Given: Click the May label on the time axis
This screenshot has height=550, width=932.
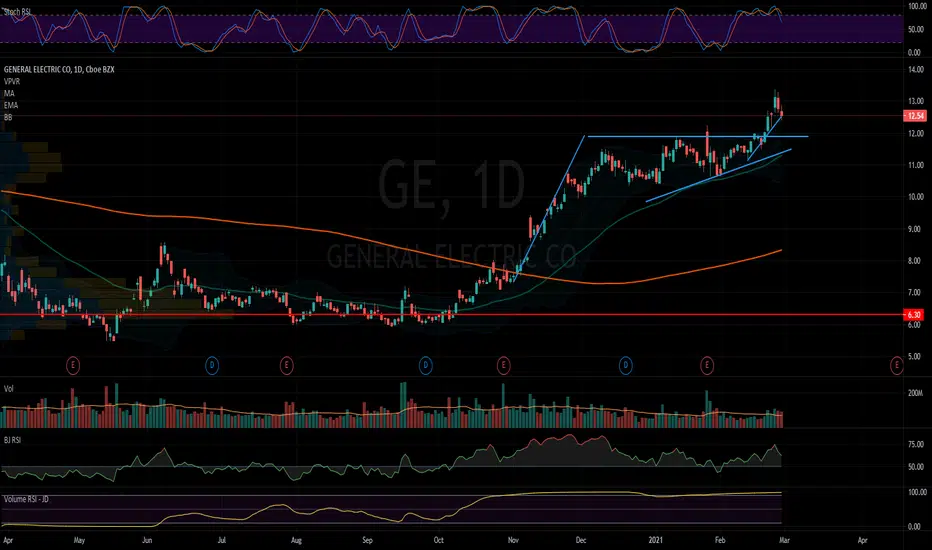Looking at the screenshot, I should pos(79,540).
